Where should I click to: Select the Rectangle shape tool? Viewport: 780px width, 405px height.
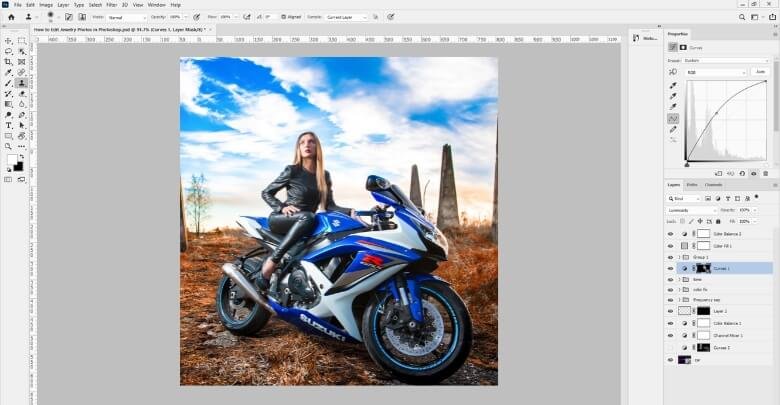[x=8, y=136]
